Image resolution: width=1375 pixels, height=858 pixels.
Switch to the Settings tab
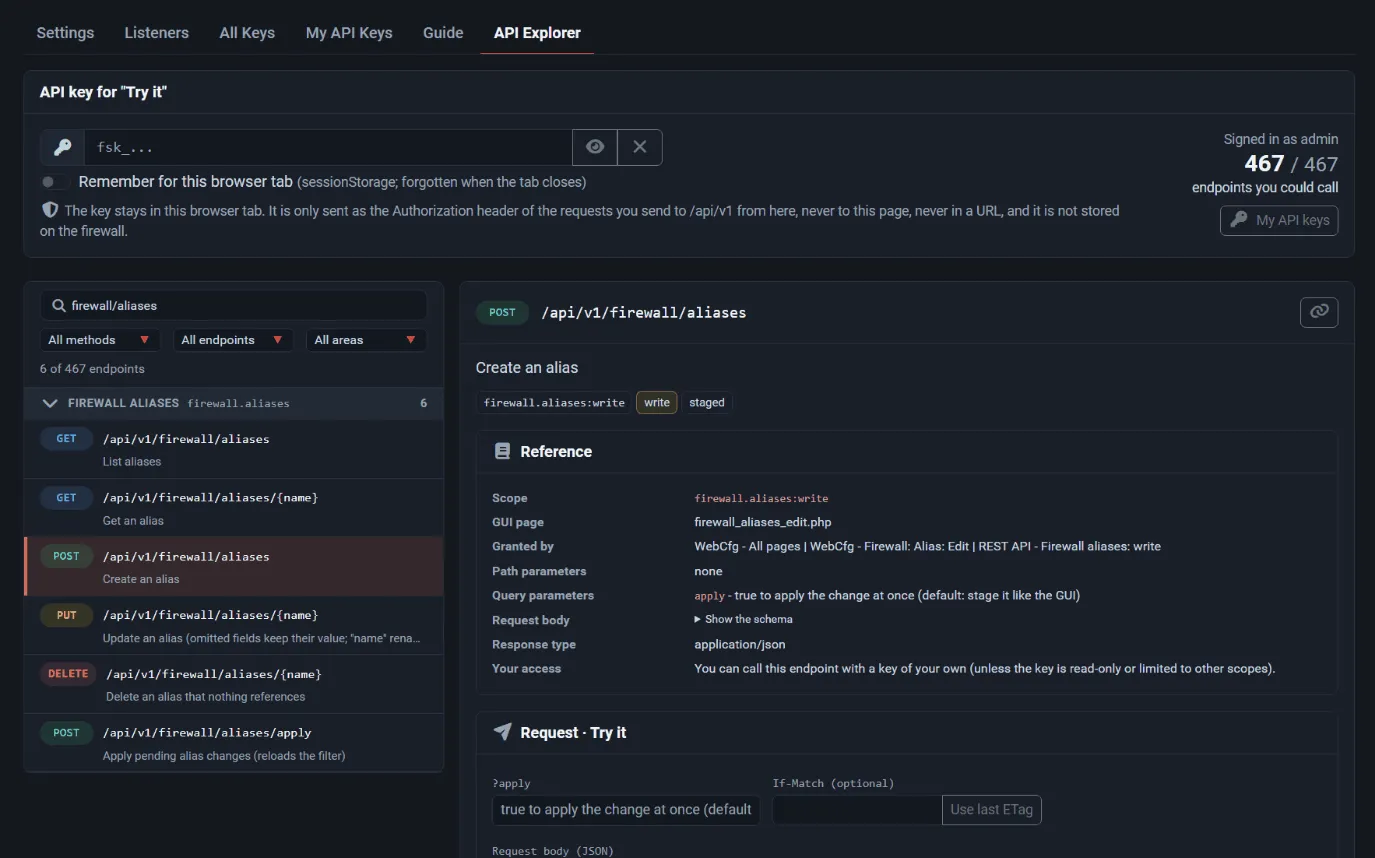[x=65, y=32]
